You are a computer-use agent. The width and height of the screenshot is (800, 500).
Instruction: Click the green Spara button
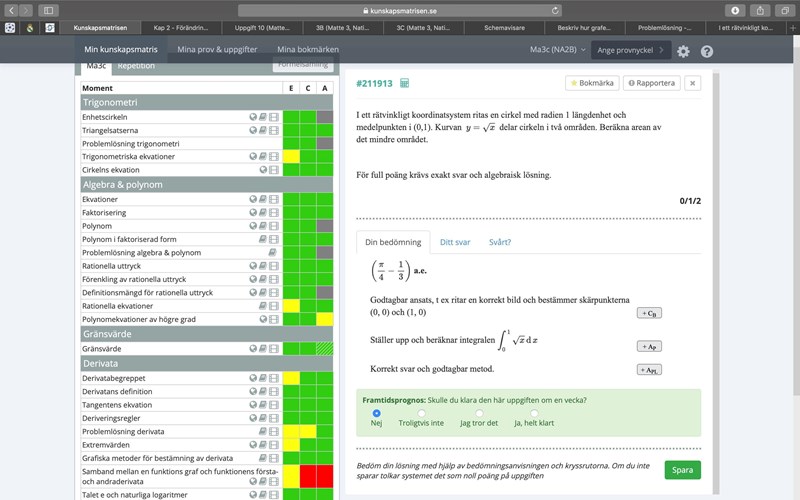[x=682, y=470]
